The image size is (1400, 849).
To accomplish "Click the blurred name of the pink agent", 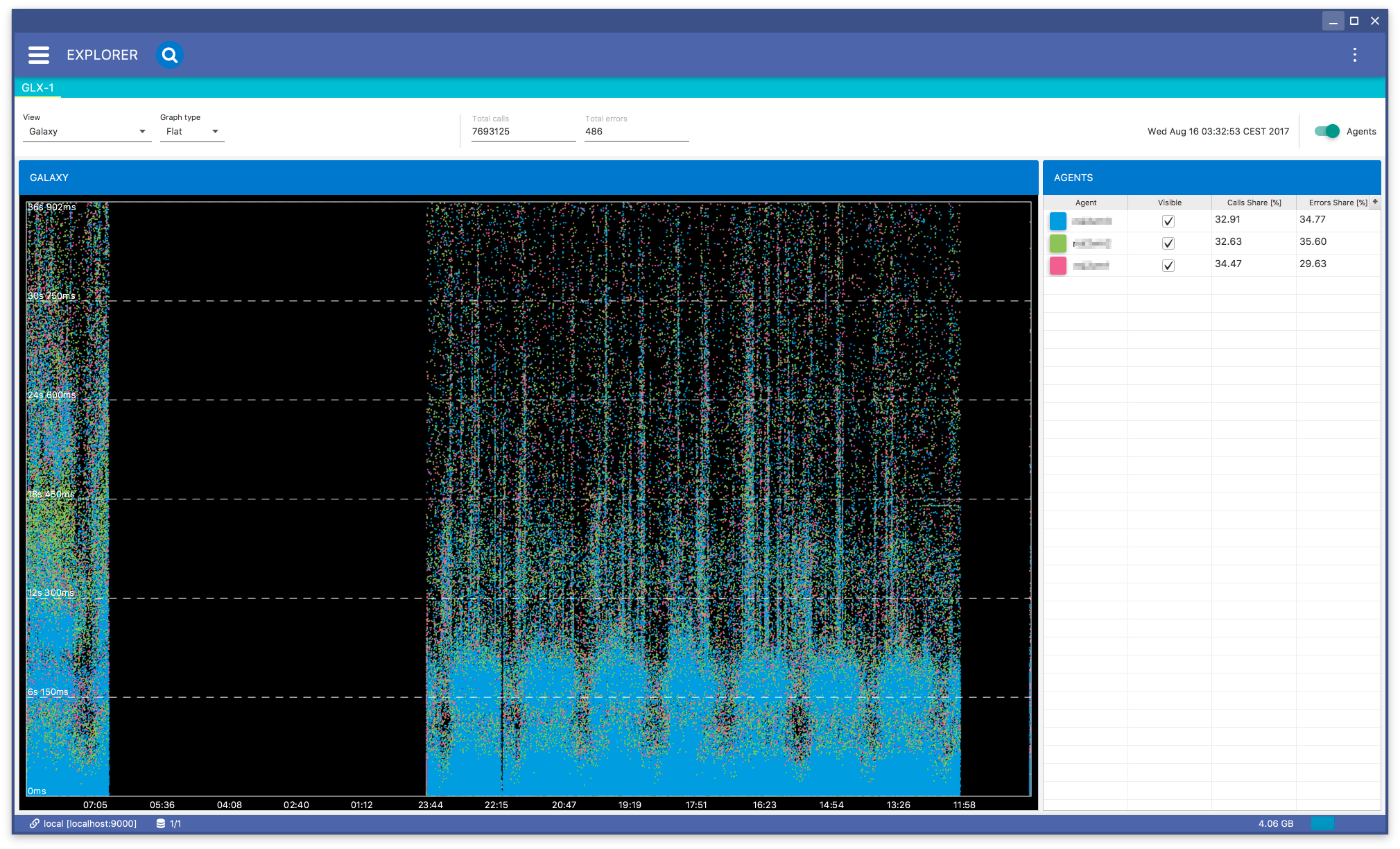I will [1091, 266].
